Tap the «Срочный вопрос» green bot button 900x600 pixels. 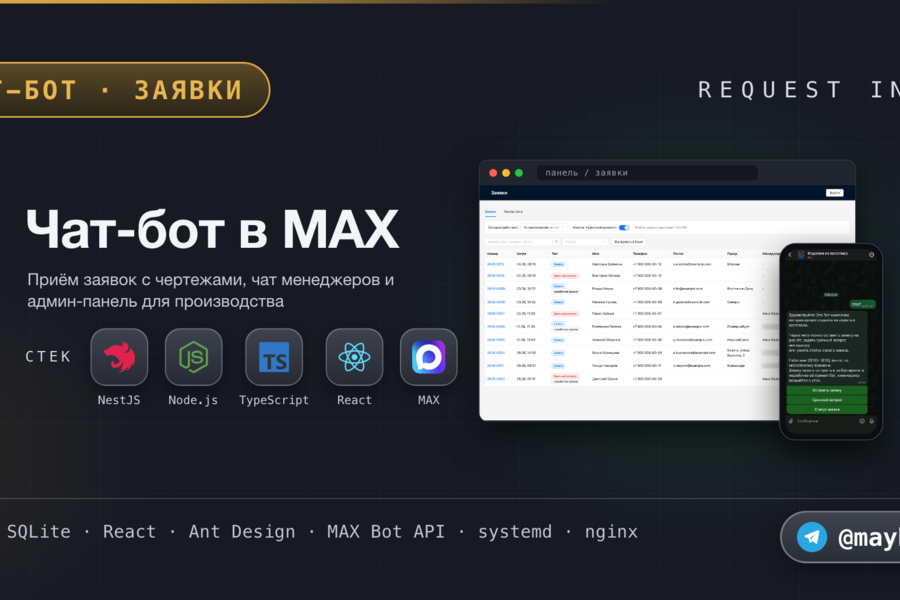coord(827,400)
